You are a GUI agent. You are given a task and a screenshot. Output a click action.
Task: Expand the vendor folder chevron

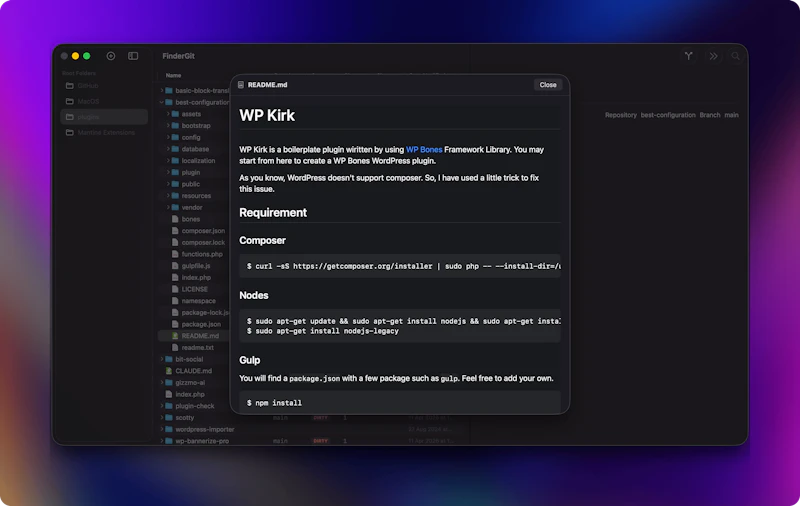(168, 208)
